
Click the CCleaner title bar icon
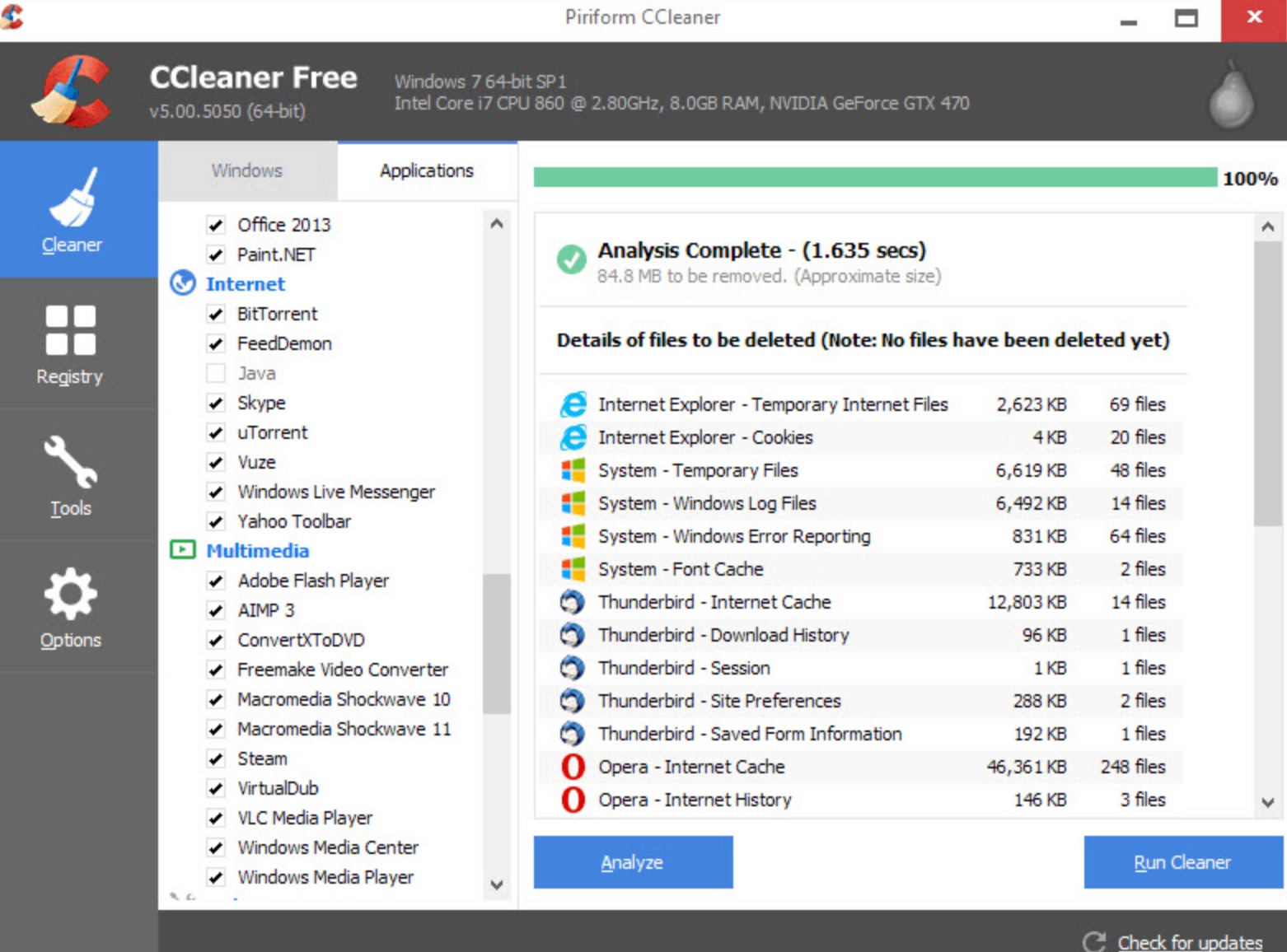coord(12,16)
